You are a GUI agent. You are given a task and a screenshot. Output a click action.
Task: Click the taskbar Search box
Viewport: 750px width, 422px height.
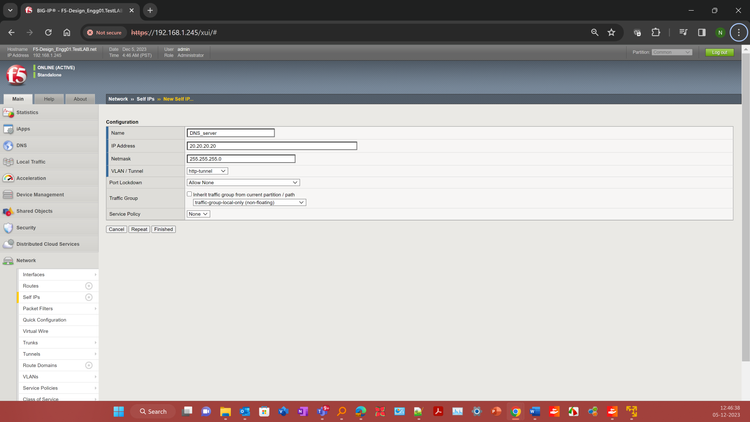(x=153, y=411)
